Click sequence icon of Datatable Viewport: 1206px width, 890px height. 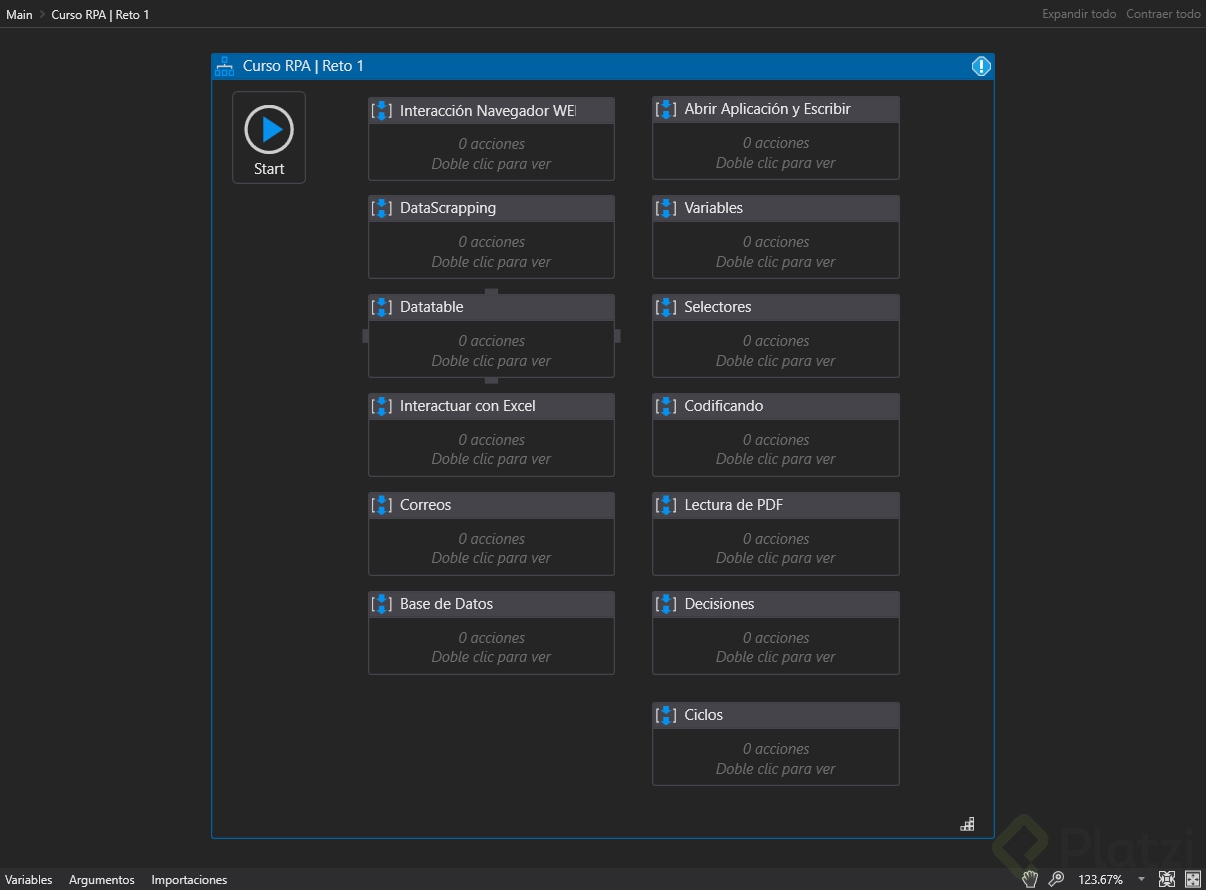point(382,307)
